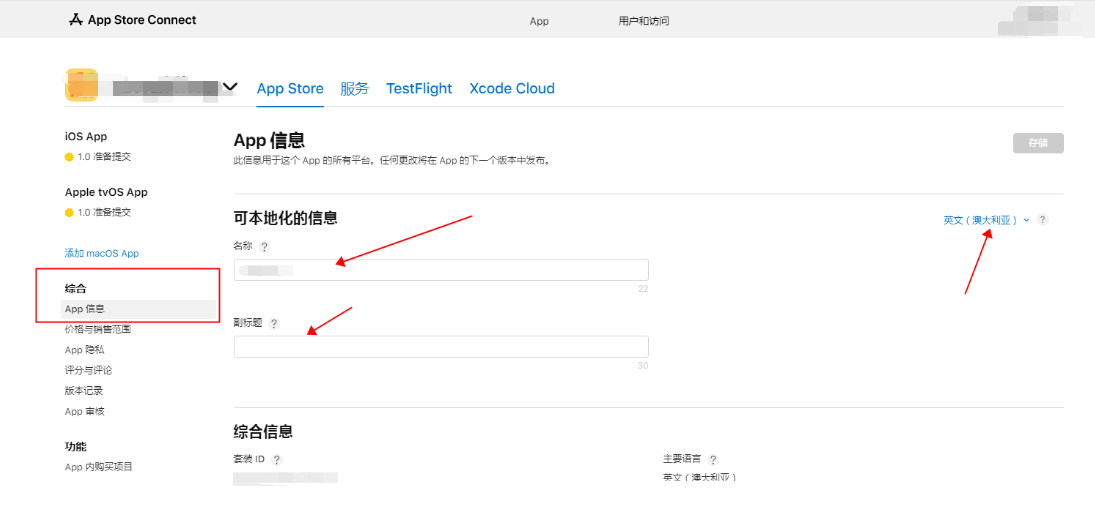The width and height of the screenshot is (1095, 507).
Task: Click help icon next to 主要语言
Action: 713,460
